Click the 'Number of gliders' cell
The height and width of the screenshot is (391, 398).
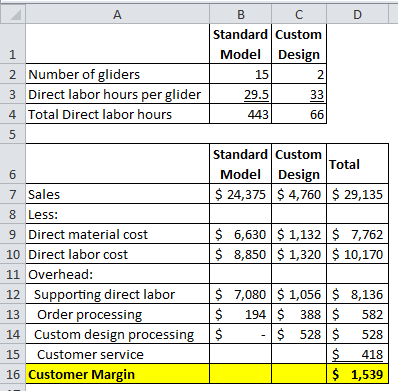pos(117,74)
